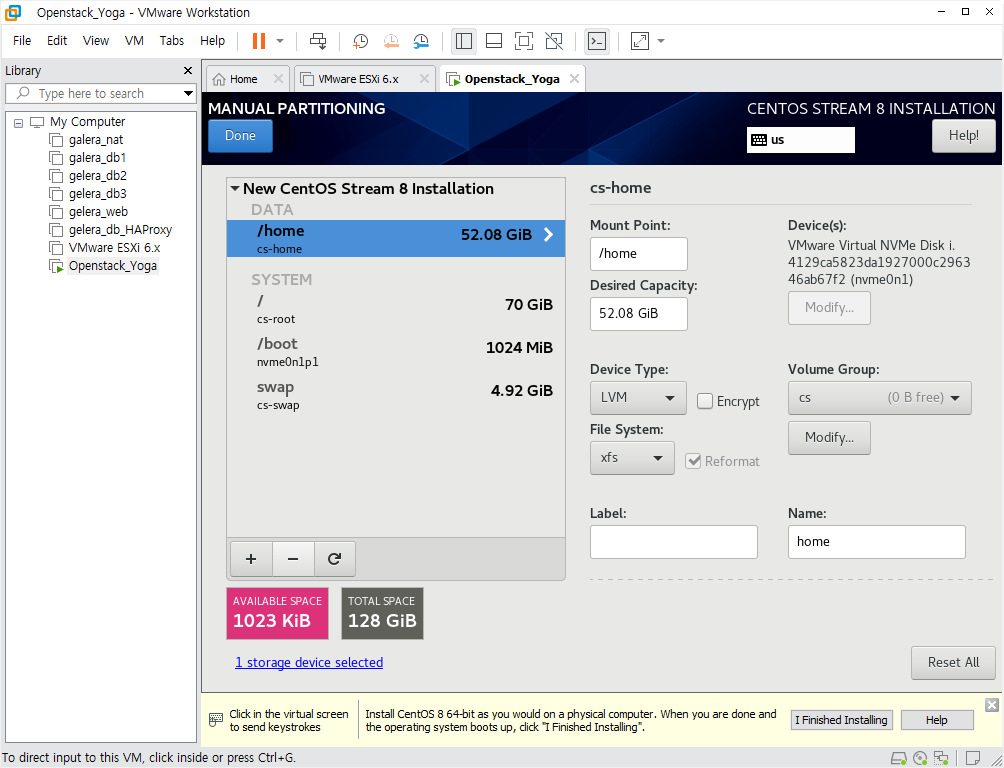Open the snapshot manager icon
Viewport: 1004px width, 768px height.
pyautogui.click(x=421, y=41)
